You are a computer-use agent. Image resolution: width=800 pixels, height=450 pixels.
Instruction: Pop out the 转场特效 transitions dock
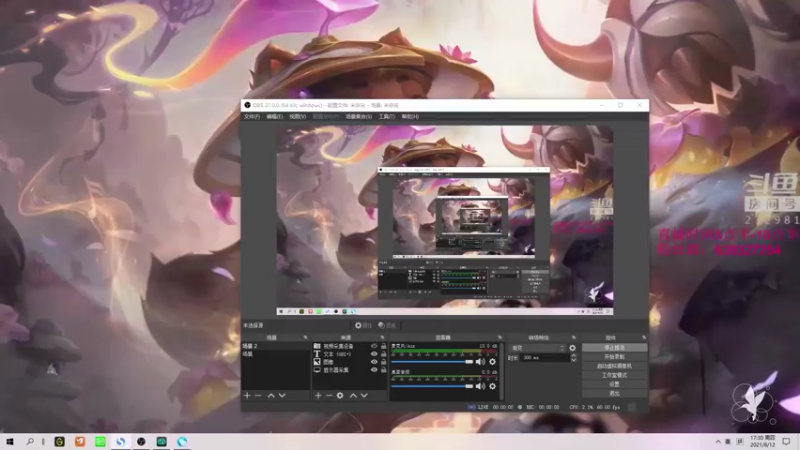[573, 338]
